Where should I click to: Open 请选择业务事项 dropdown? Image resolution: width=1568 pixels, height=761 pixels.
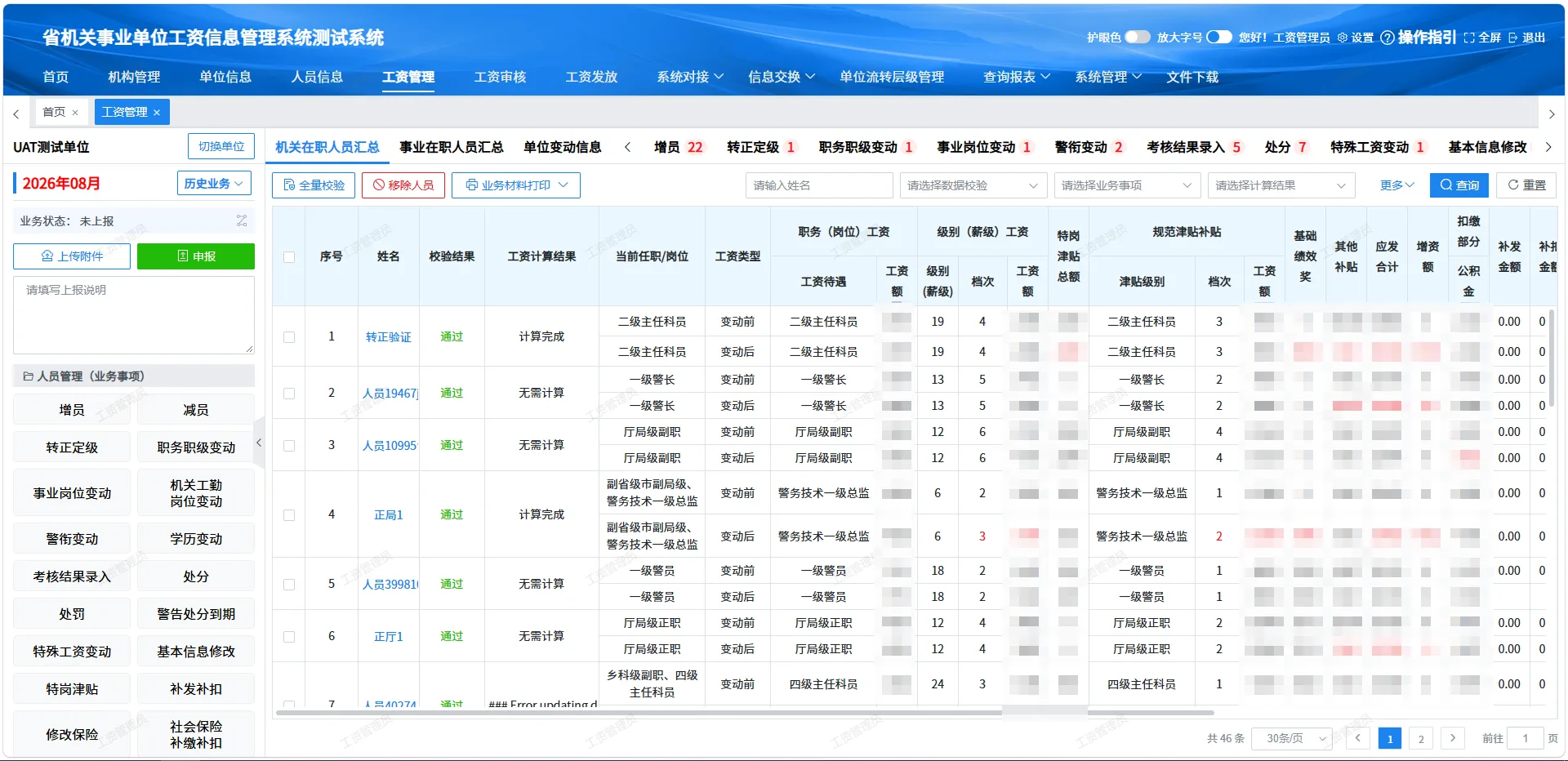coord(1127,185)
